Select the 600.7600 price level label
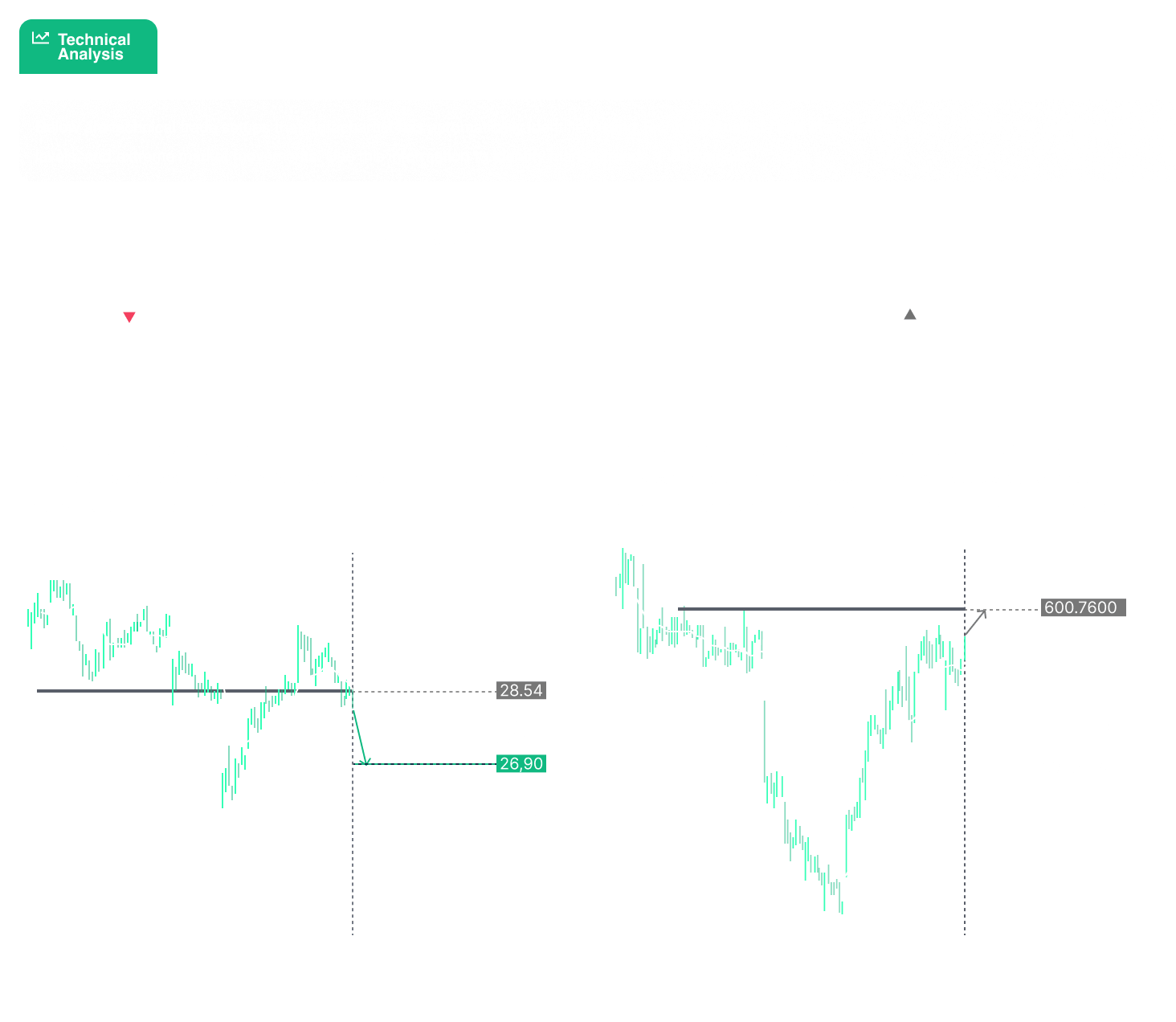Viewport: 1176px width, 1022px height. [x=1084, y=607]
